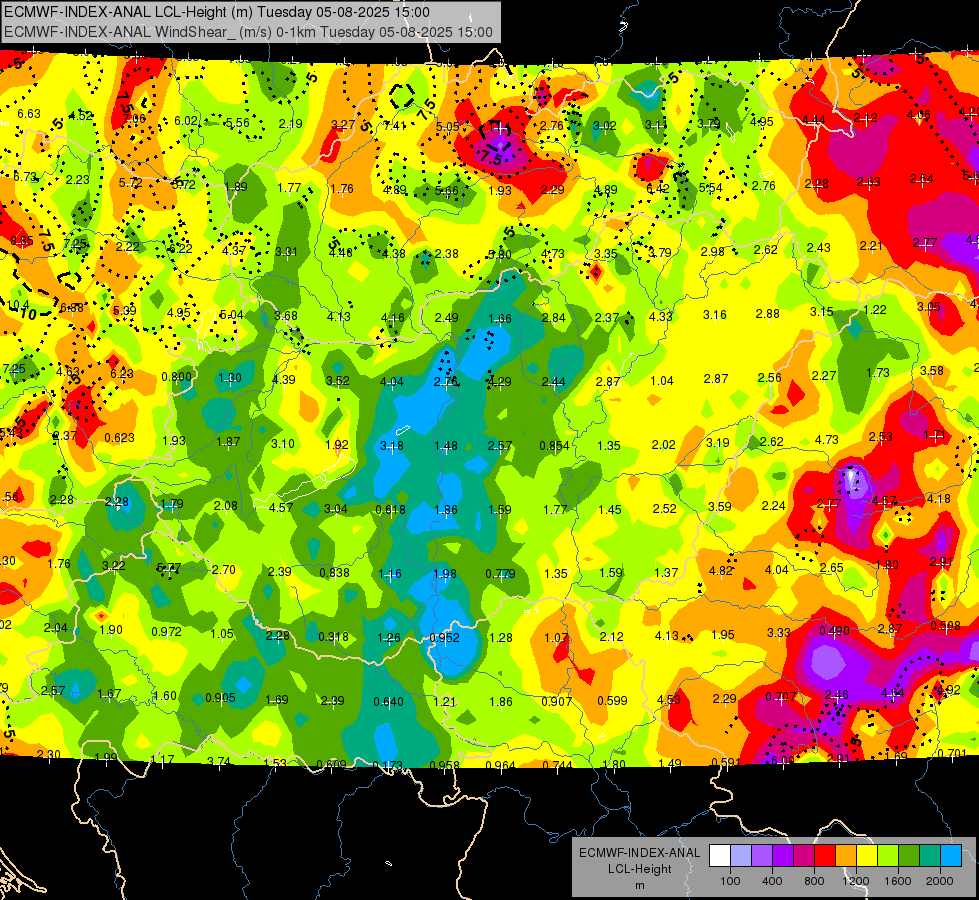Click the light lavender legend swatch
This screenshot has width=979, height=900.
point(741,856)
